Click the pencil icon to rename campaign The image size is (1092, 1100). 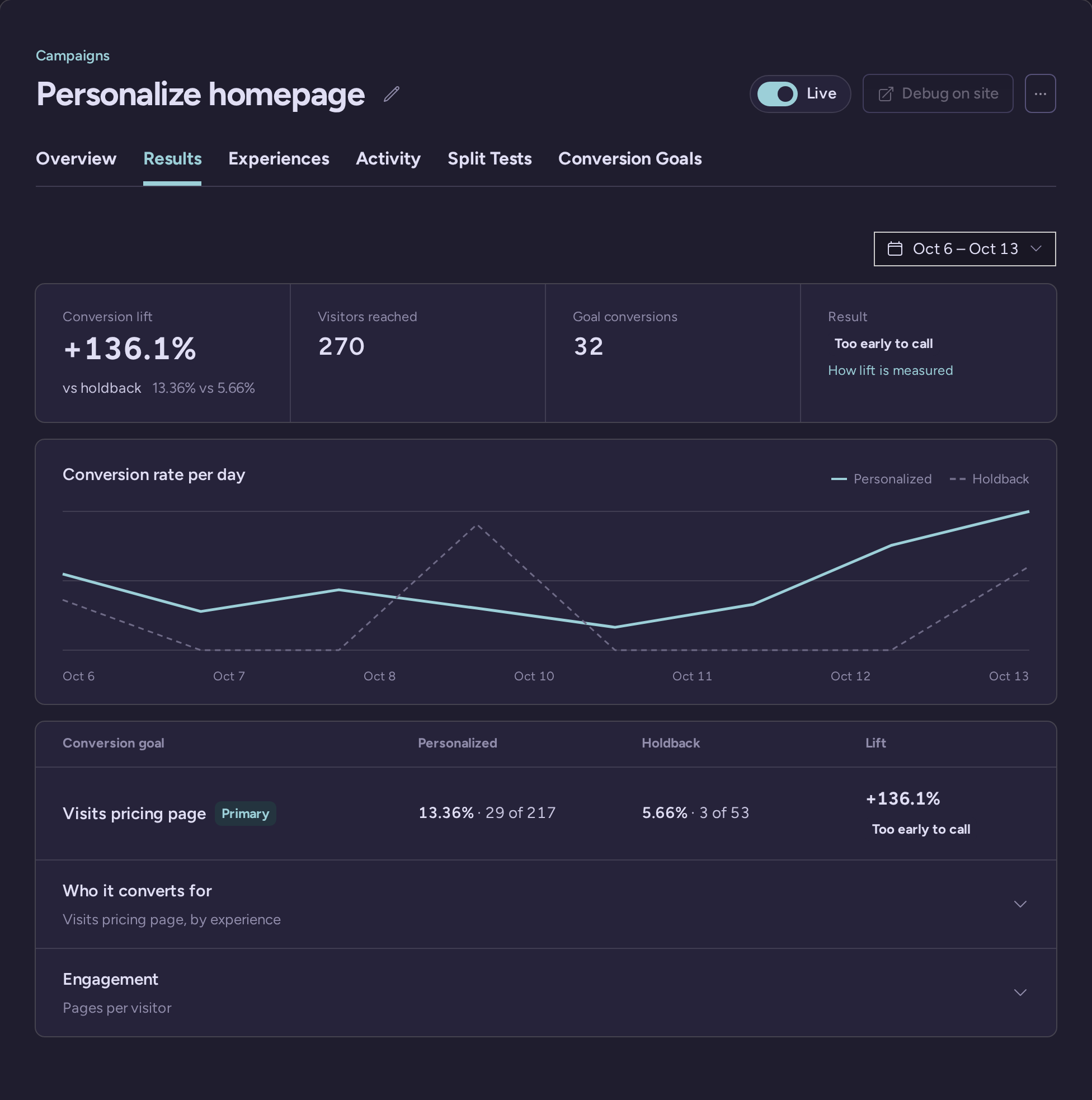pos(391,94)
